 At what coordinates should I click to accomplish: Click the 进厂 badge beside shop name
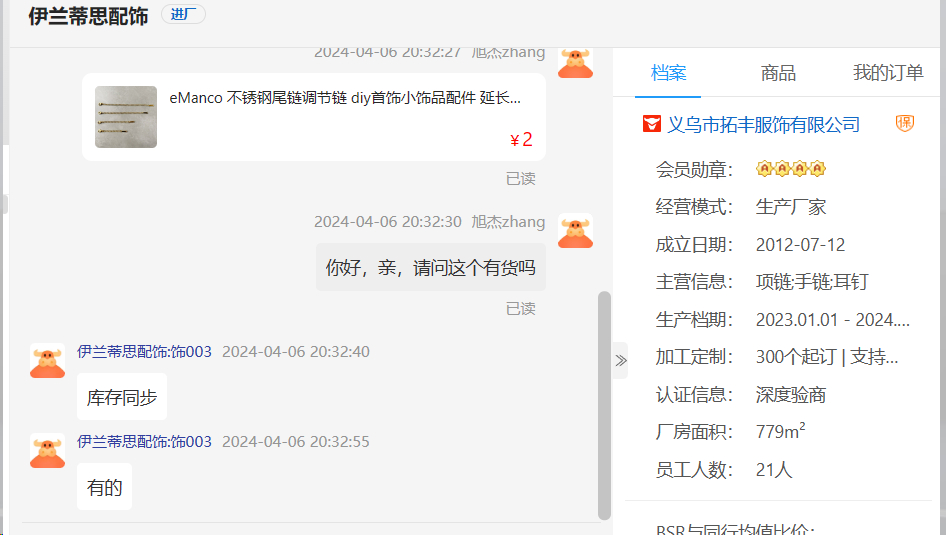pos(183,14)
